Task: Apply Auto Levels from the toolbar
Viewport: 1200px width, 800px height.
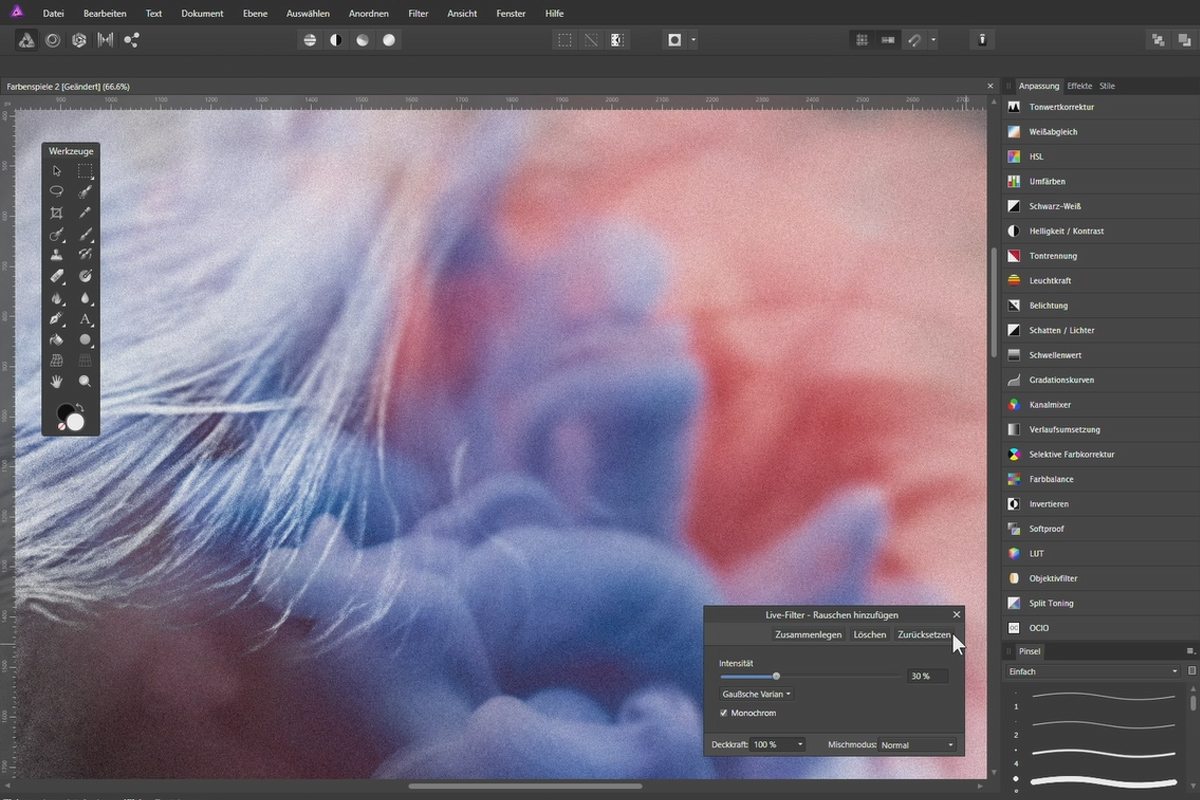Action: pos(310,40)
